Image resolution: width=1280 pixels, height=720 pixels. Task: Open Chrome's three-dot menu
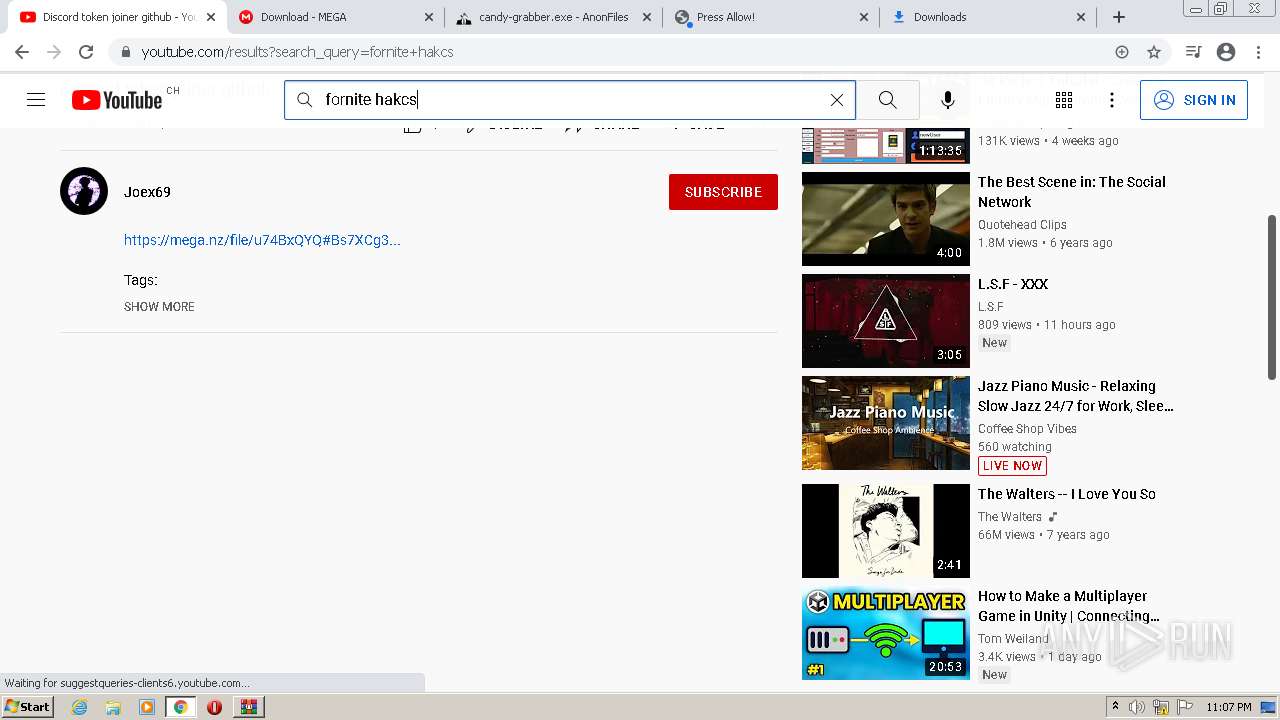[x=1259, y=52]
